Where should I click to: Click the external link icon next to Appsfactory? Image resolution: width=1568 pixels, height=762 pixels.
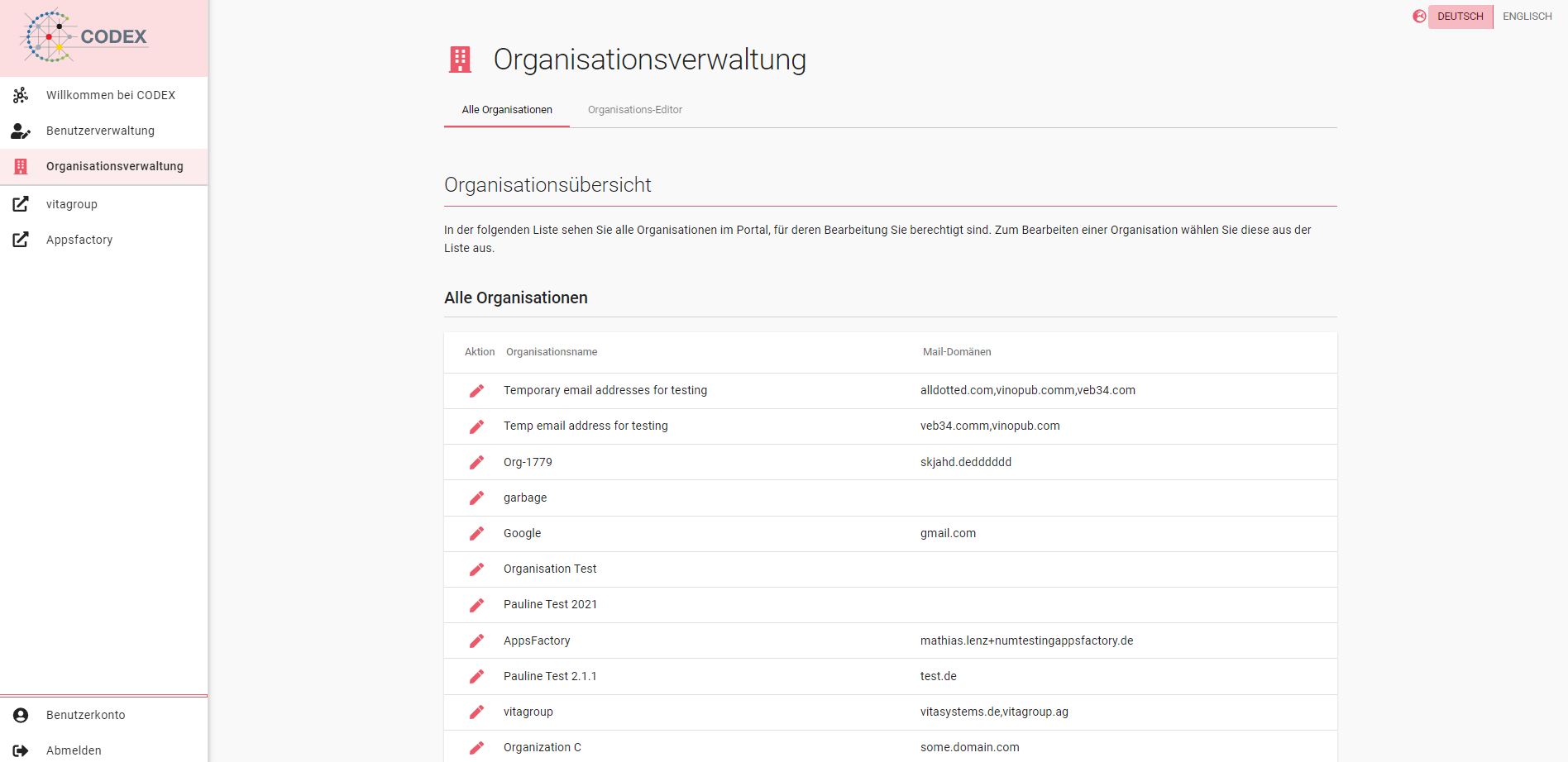[21, 240]
